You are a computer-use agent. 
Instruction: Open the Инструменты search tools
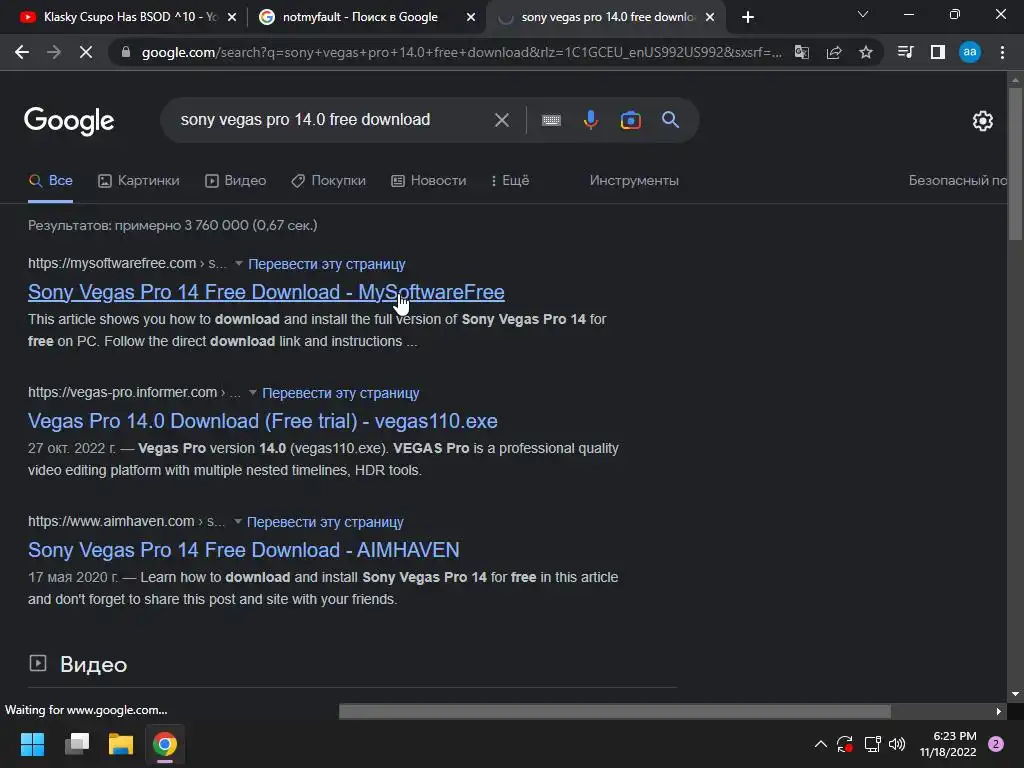click(634, 181)
